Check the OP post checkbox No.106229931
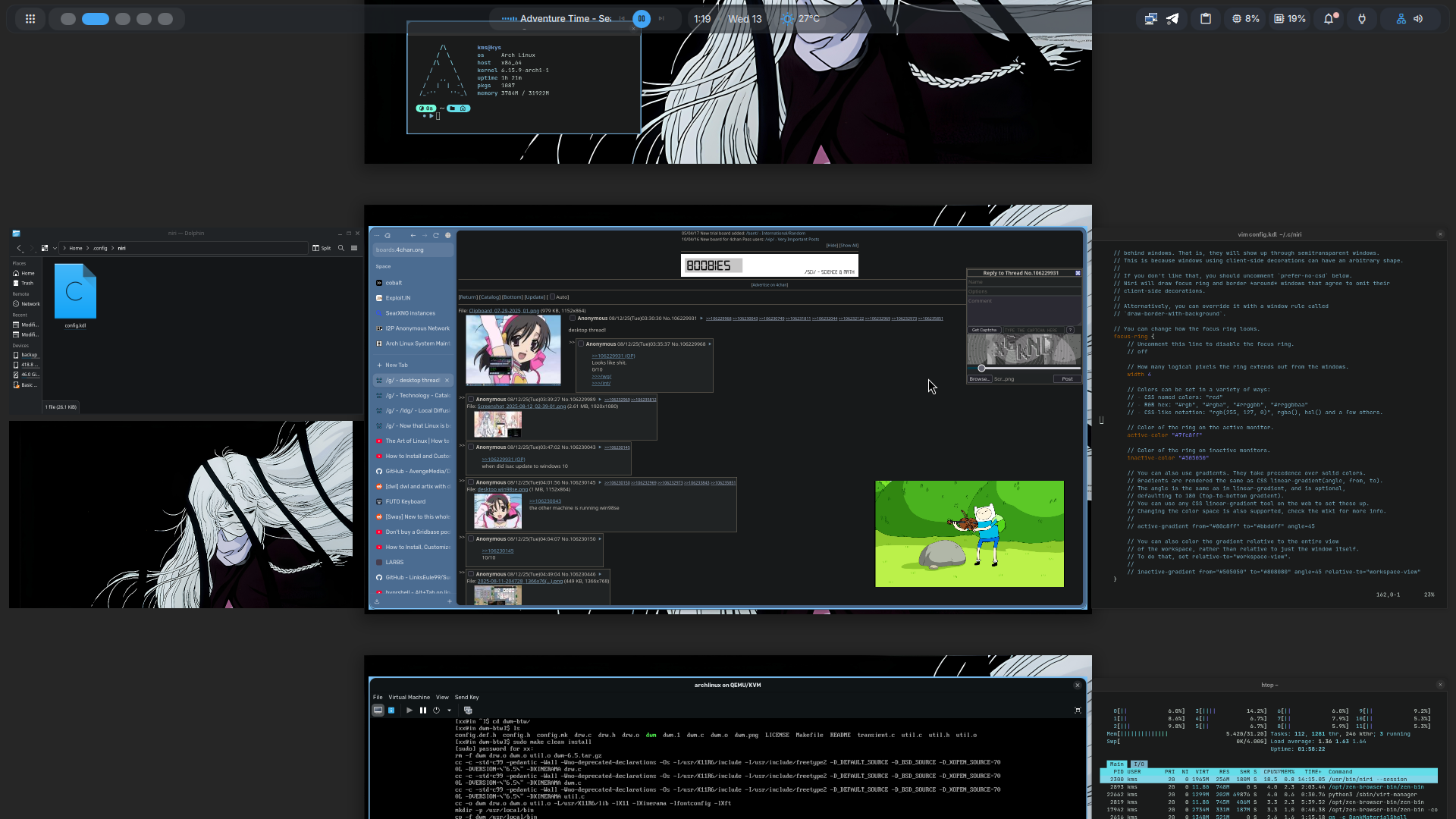1456x819 pixels. click(573, 318)
